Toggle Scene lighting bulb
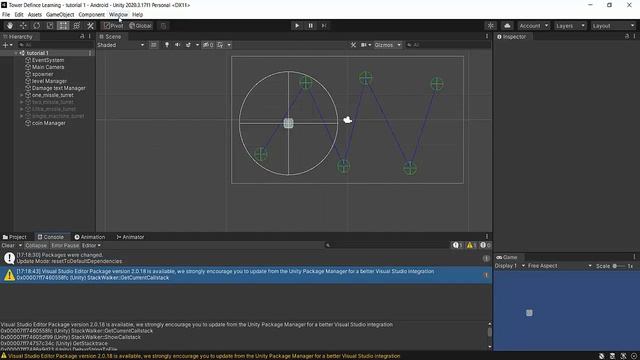The width and height of the screenshot is (640, 360). click(167, 45)
